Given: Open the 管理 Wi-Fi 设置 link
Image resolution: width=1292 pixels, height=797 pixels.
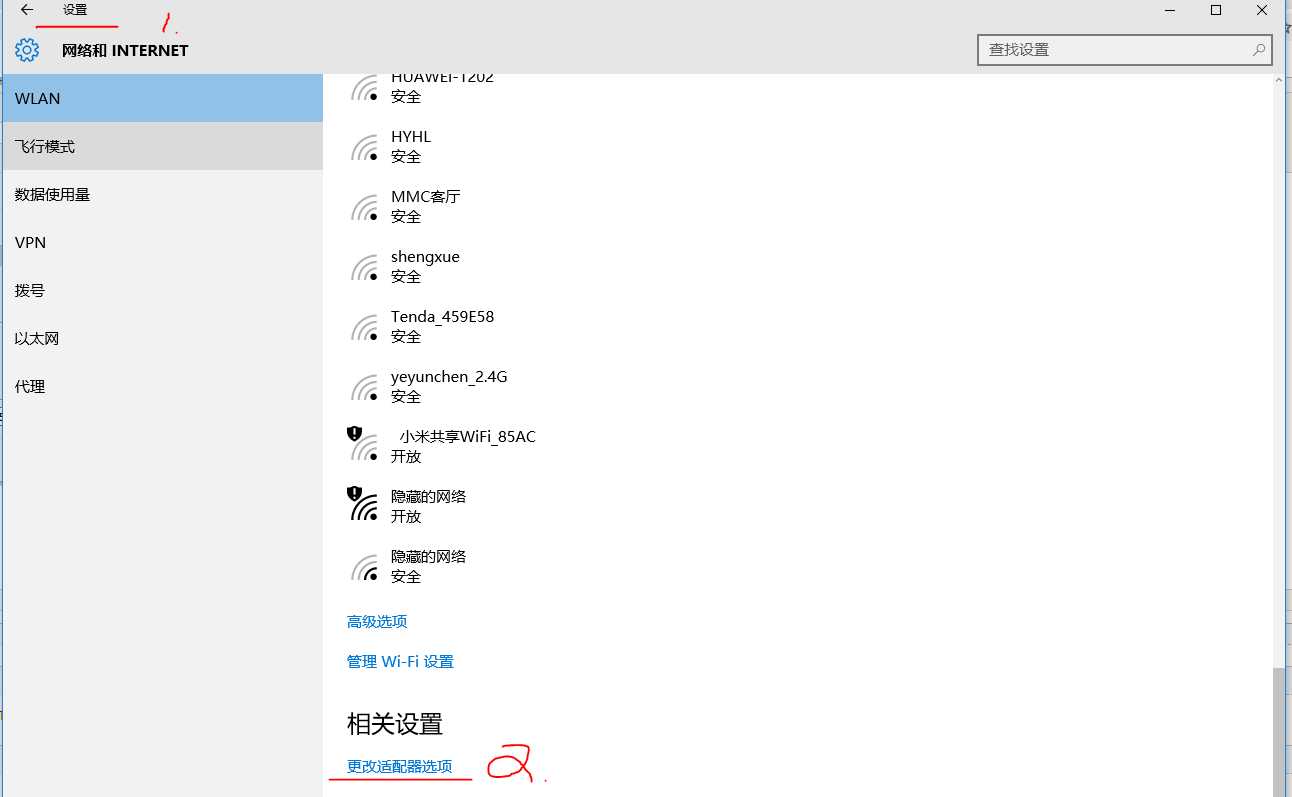Looking at the screenshot, I should [400, 661].
